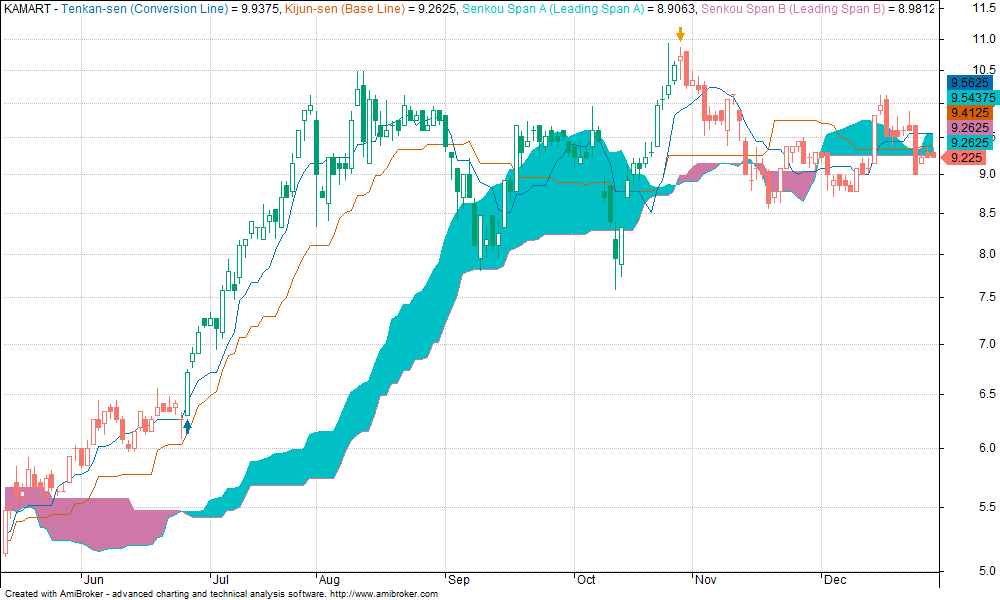This screenshot has height=600, width=1000.
Task: Click the orange down-arrow sell signal marker
Action: click(x=680, y=34)
